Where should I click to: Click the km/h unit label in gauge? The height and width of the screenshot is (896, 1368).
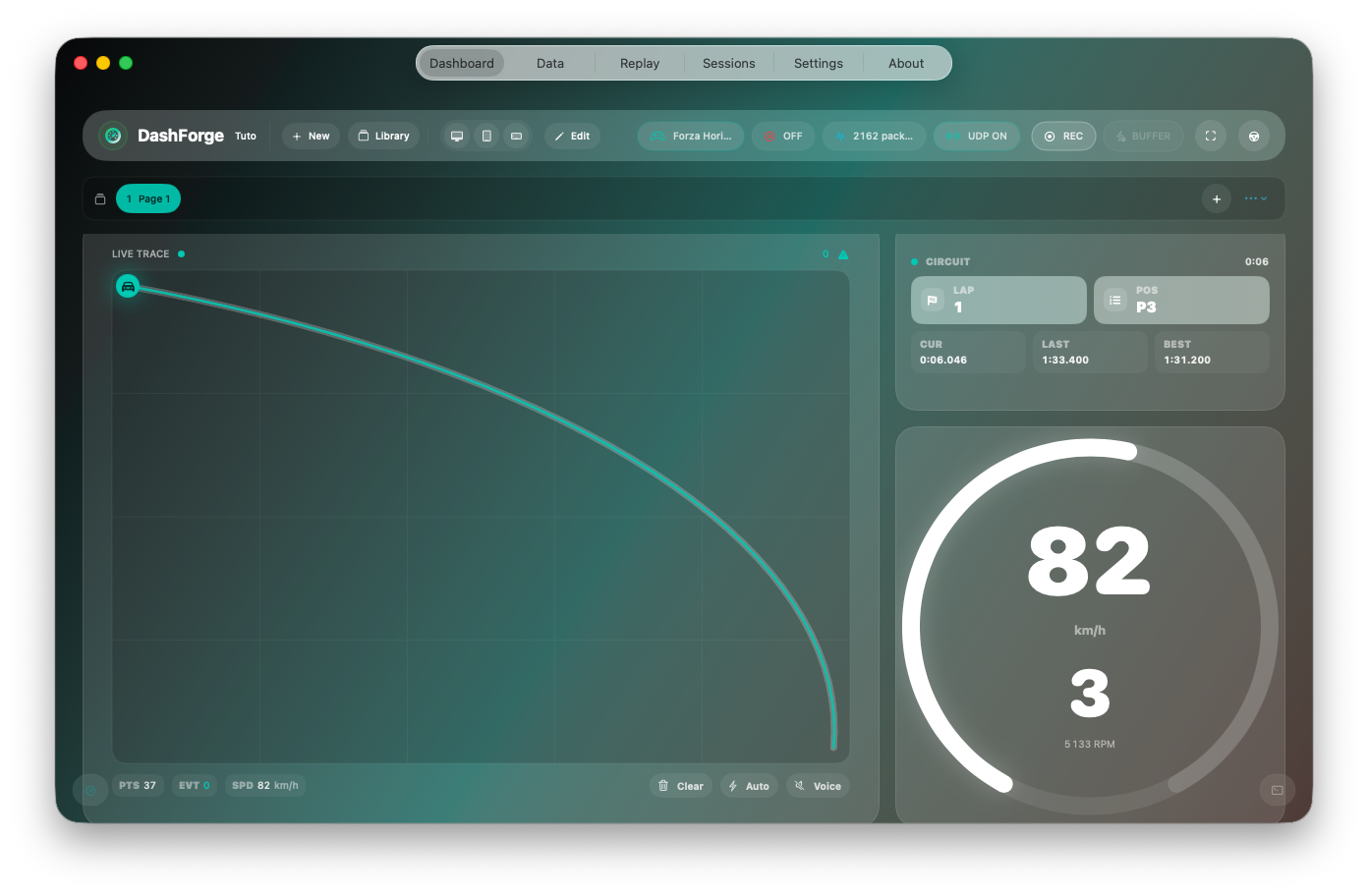[1090, 631]
